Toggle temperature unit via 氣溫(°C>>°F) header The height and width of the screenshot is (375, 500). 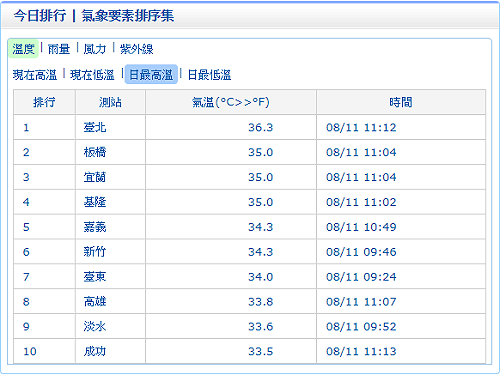231,102
